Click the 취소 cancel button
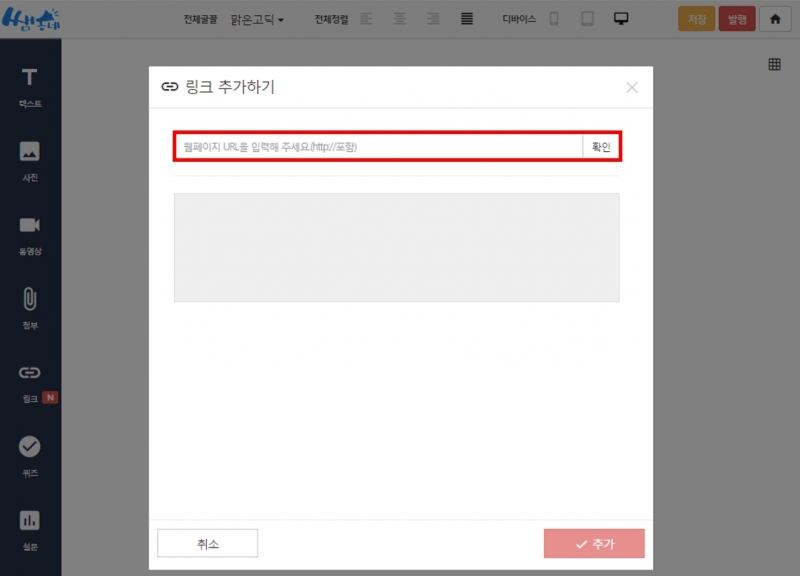Viewport: 800px width, 576px height. (x=208, y=543)
